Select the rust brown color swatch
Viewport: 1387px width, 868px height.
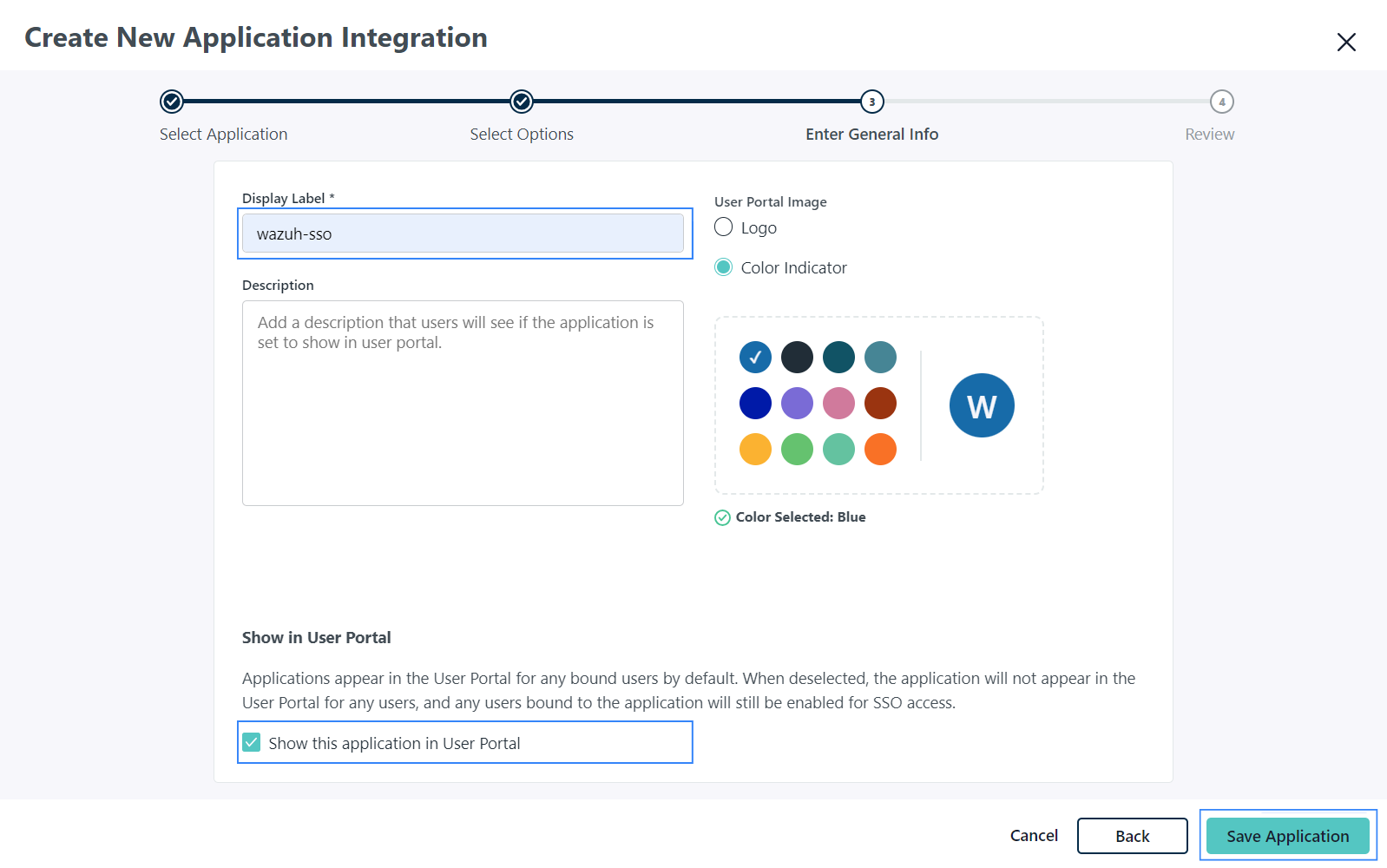880,403
